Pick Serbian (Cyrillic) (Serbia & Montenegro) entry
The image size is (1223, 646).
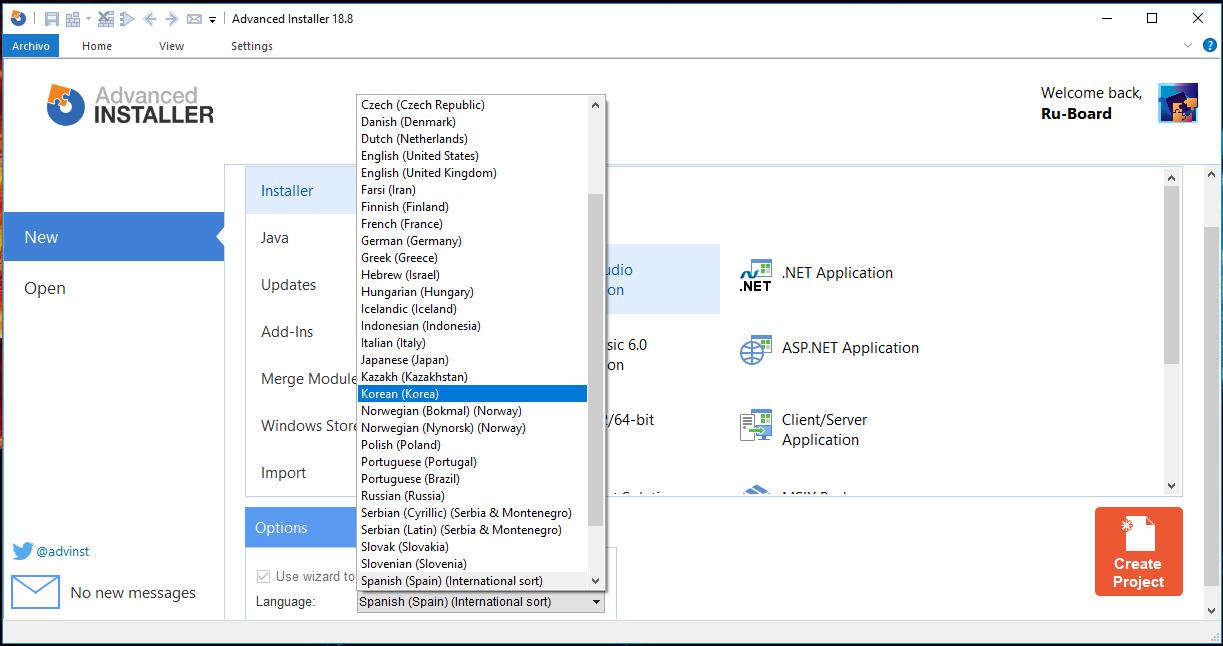pos(472,513)
